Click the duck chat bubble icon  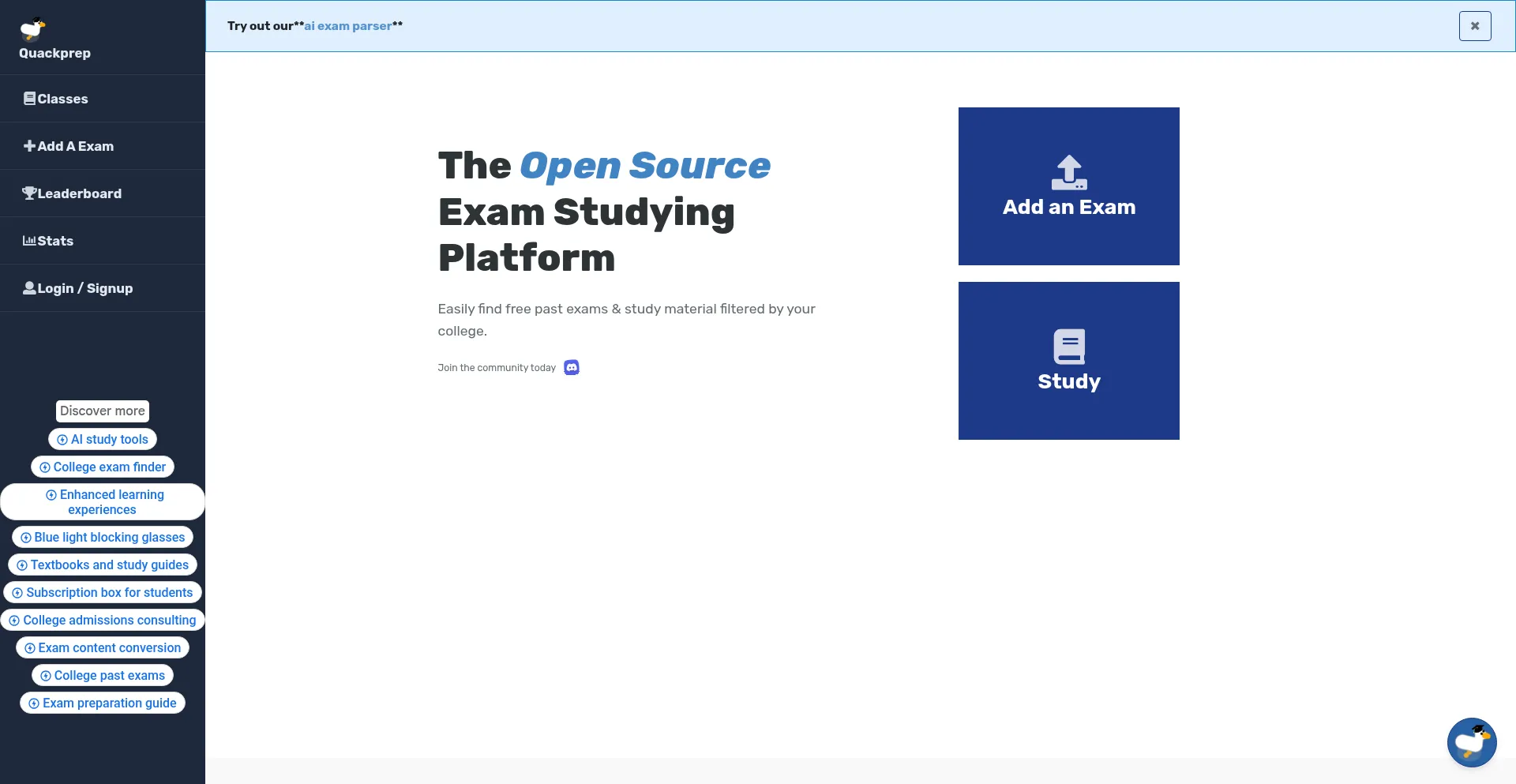[1472, 742]
